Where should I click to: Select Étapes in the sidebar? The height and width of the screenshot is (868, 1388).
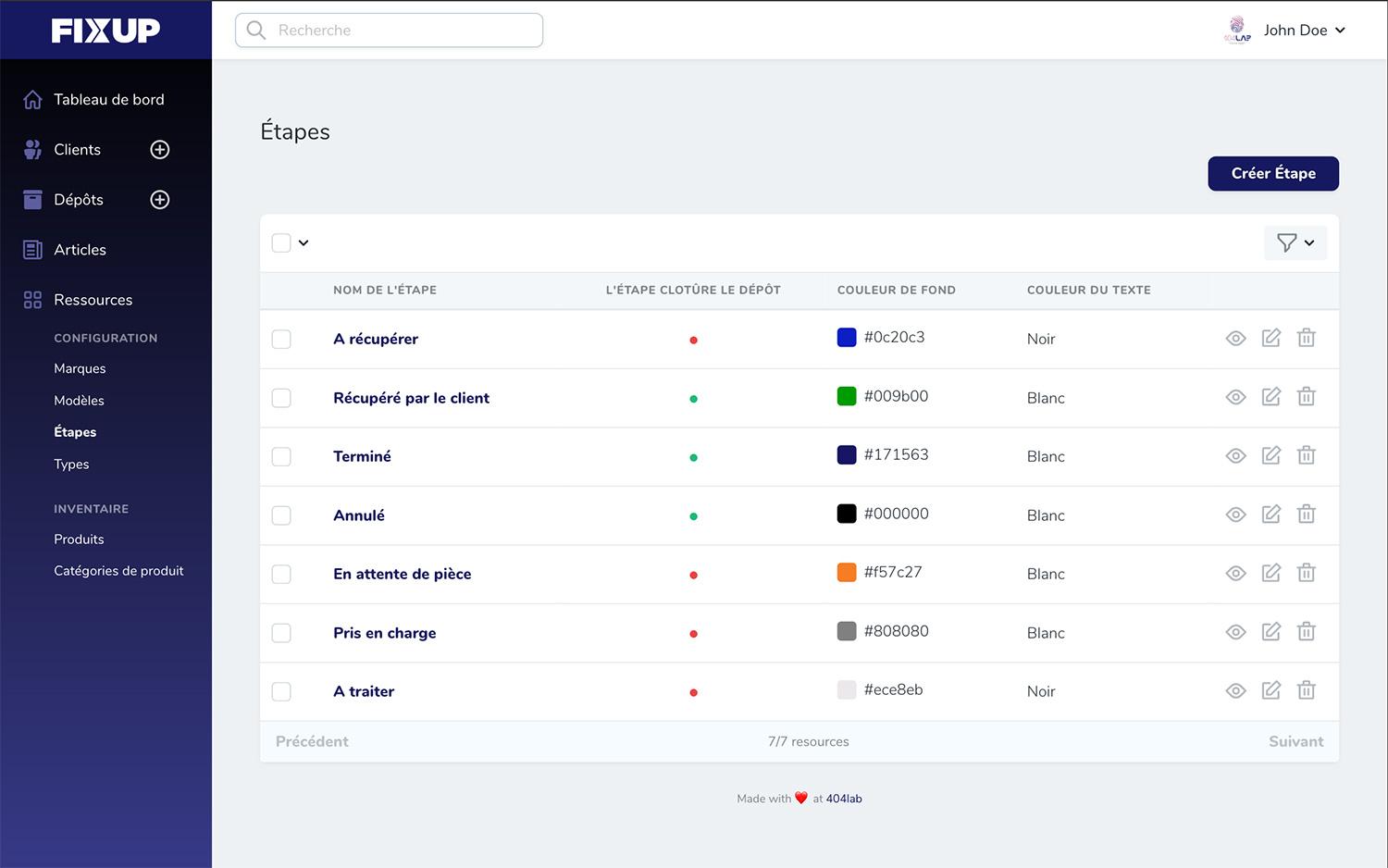point(75,432)
